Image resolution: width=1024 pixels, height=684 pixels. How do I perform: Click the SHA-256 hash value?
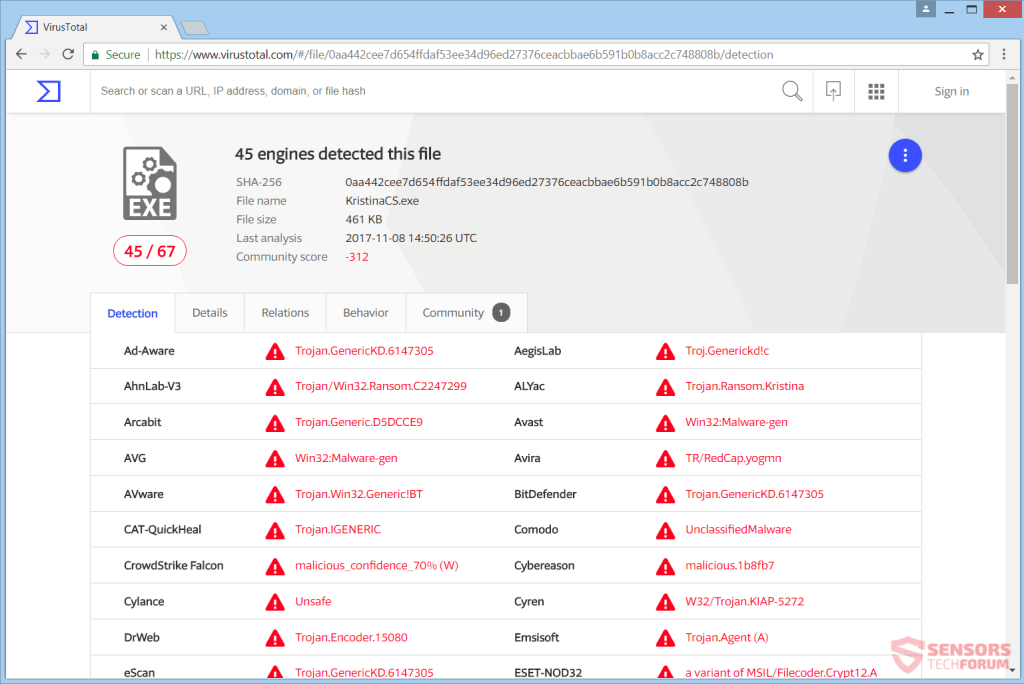pos(547,182)
